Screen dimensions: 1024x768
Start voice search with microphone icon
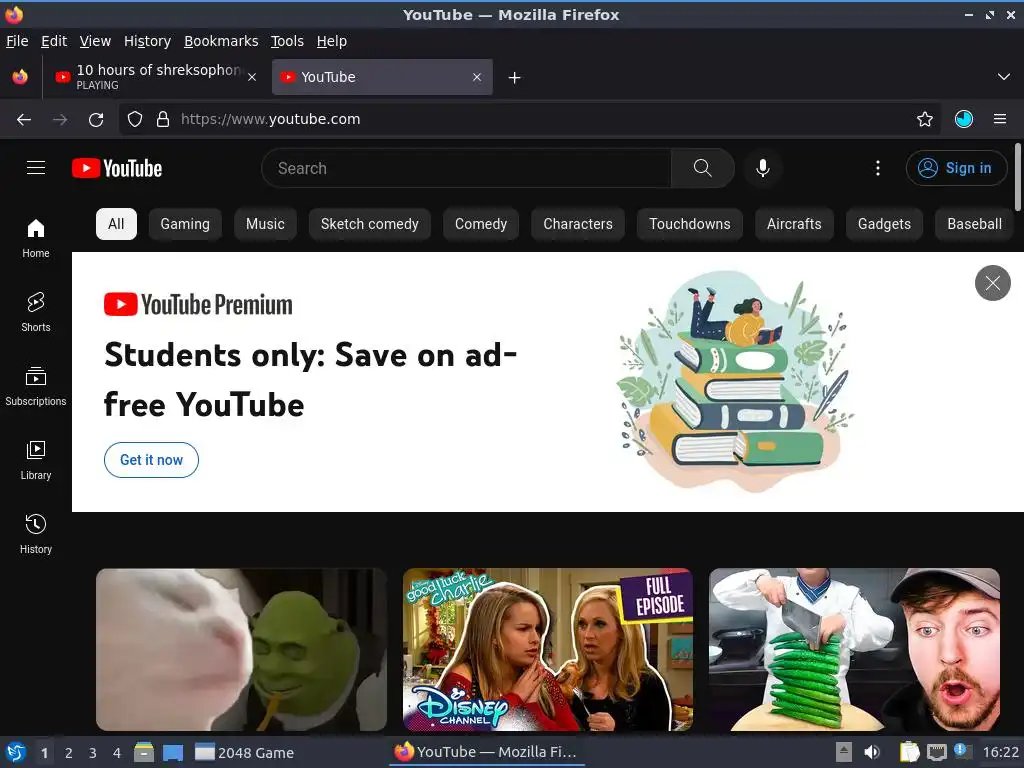(762, 168)
